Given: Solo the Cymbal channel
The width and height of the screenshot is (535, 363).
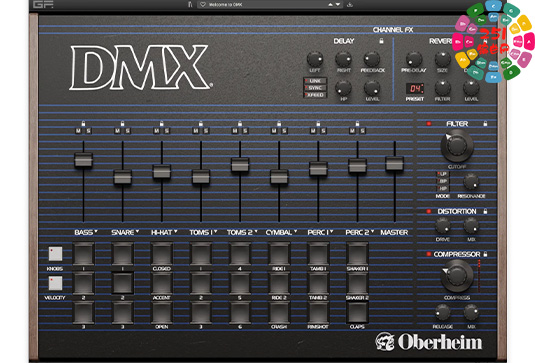Looking at the screenshot, I should pos(284,131).
